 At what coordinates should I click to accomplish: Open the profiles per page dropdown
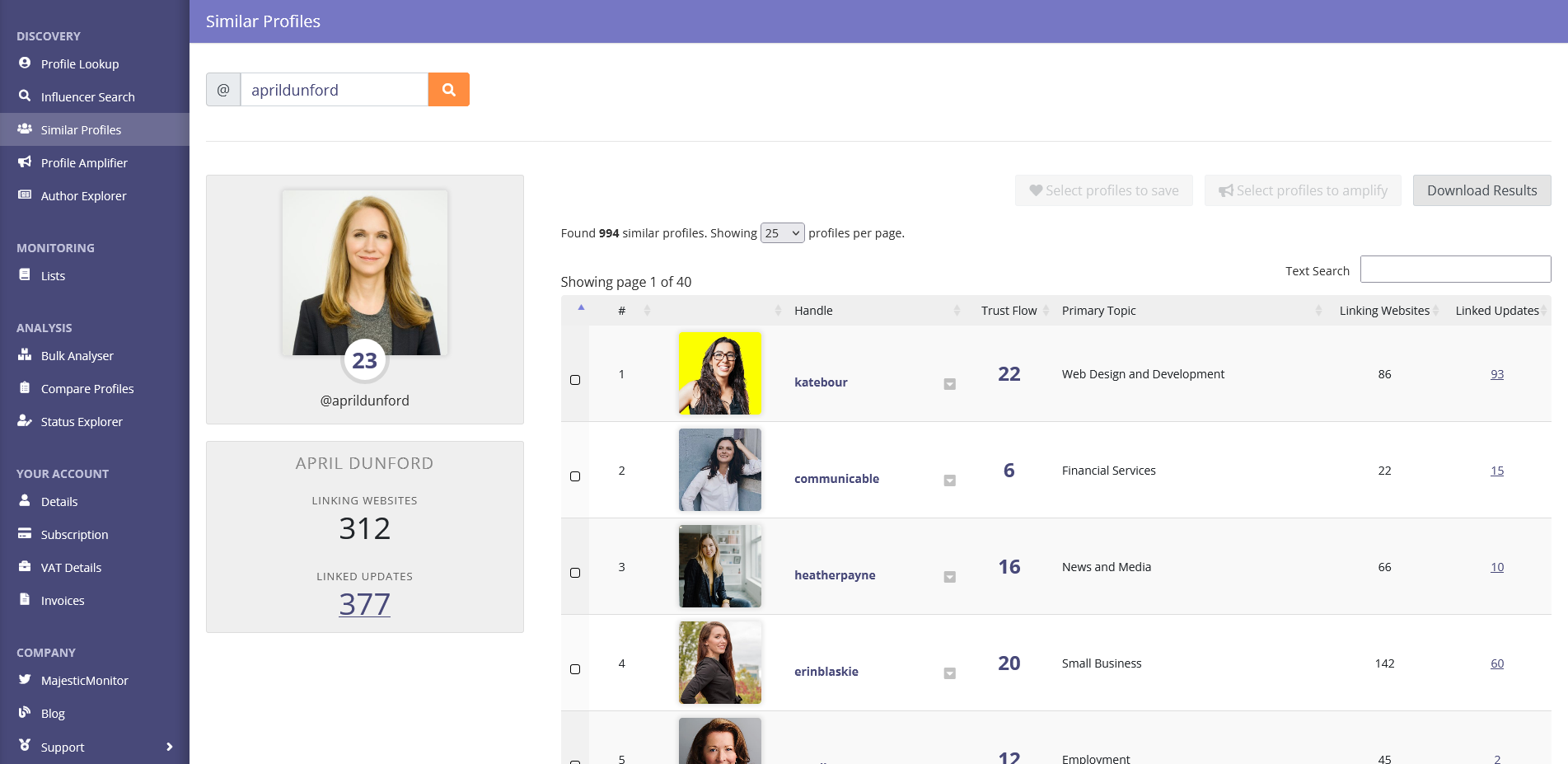point(782,233)
